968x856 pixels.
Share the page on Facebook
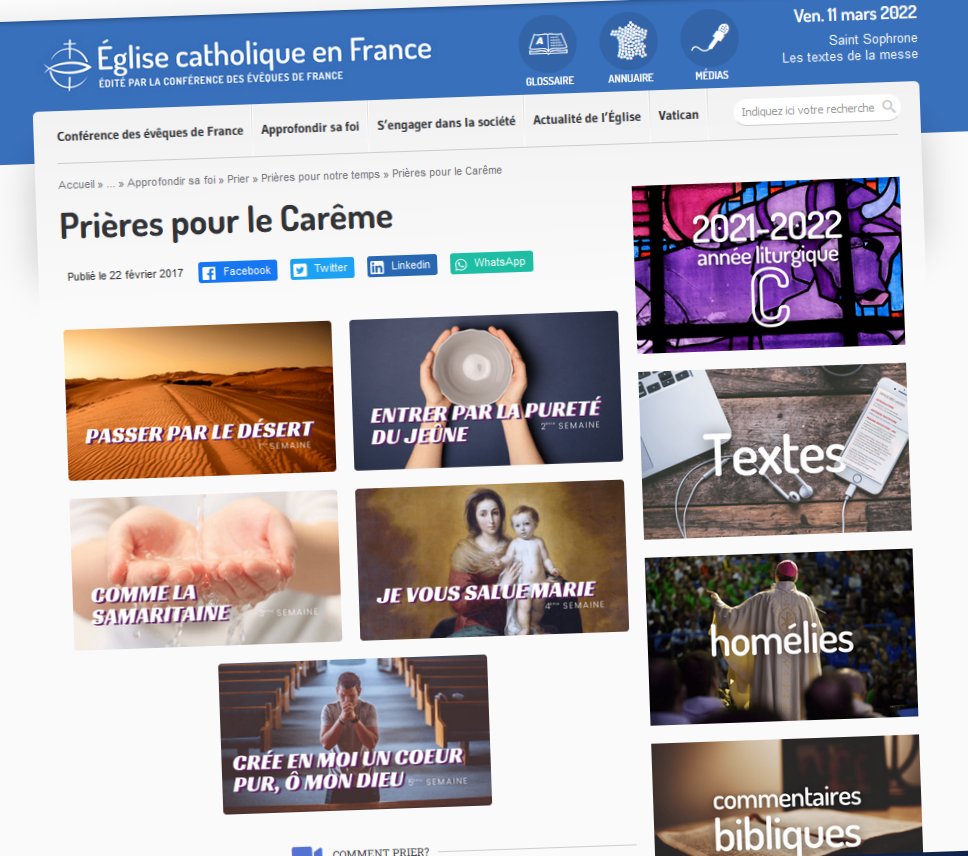pyautogui.click(x=238, y=271)
